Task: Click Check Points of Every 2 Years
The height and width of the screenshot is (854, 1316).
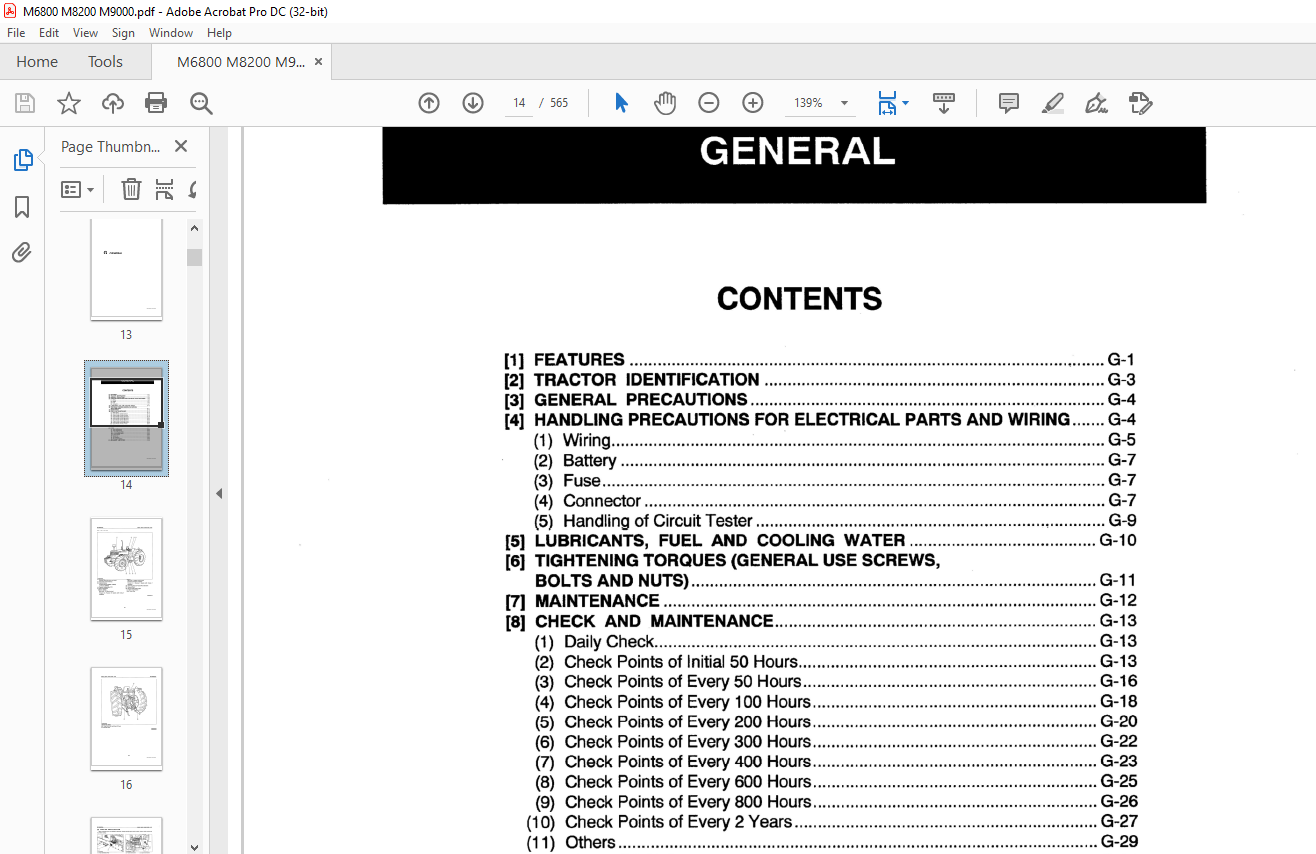Action: (832, 822)
